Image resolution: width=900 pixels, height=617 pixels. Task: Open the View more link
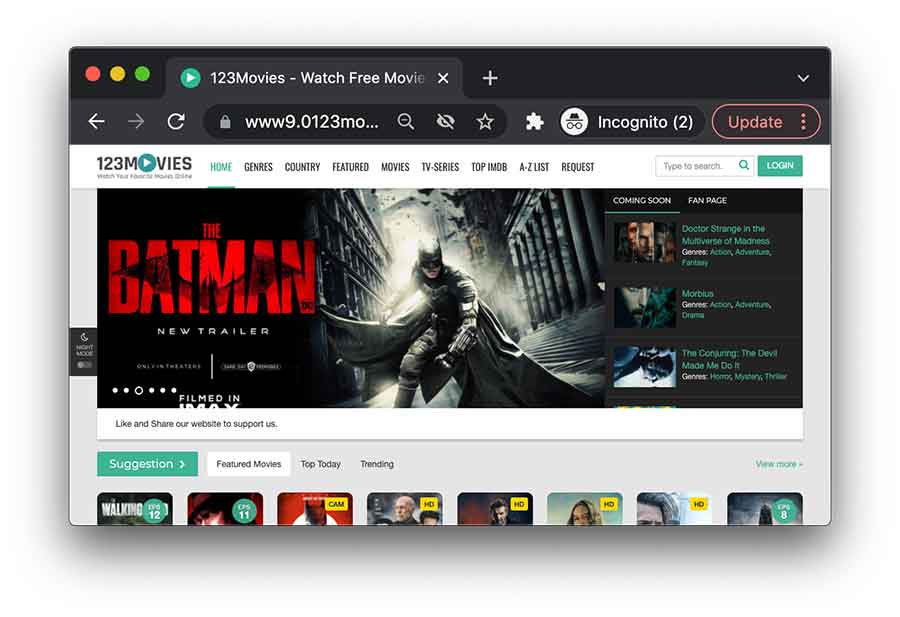[778, 464]
